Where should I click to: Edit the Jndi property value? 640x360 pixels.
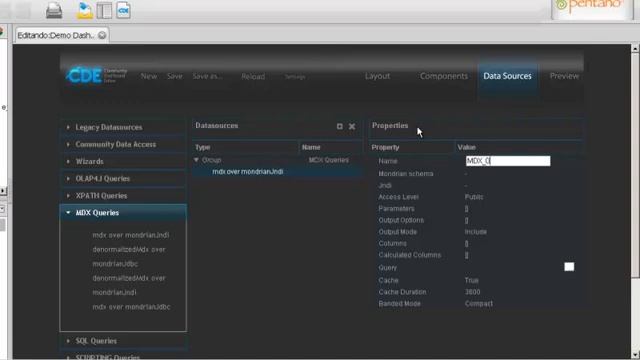click(x=466, y=186)
